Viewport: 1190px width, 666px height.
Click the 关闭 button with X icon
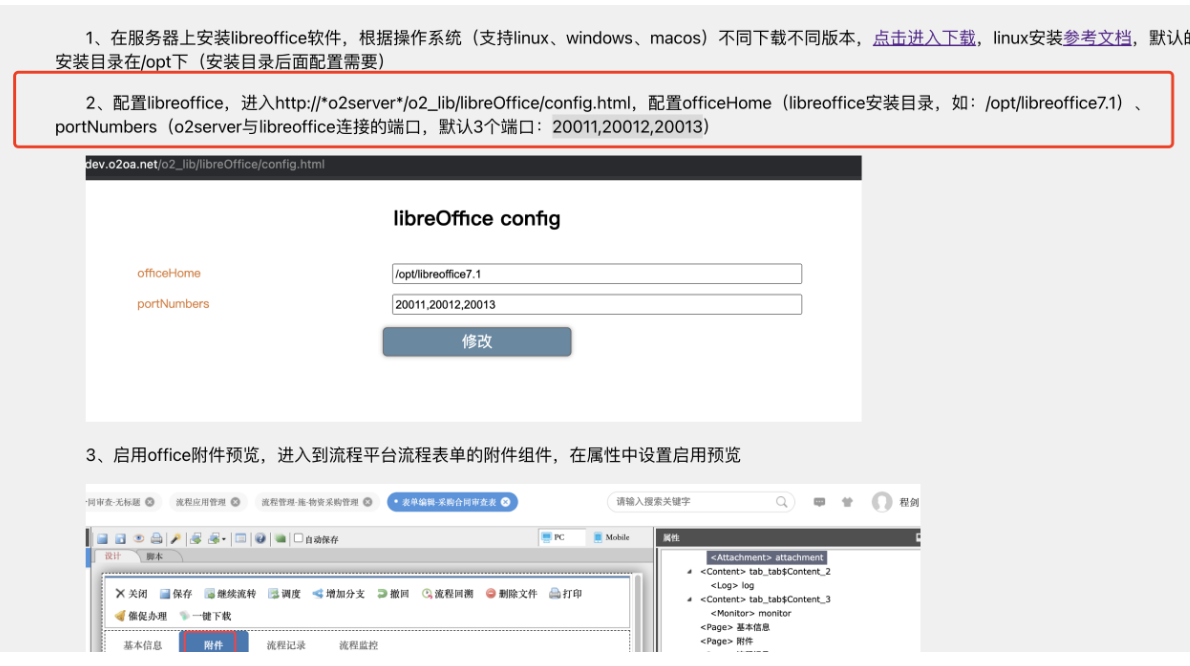131,593
